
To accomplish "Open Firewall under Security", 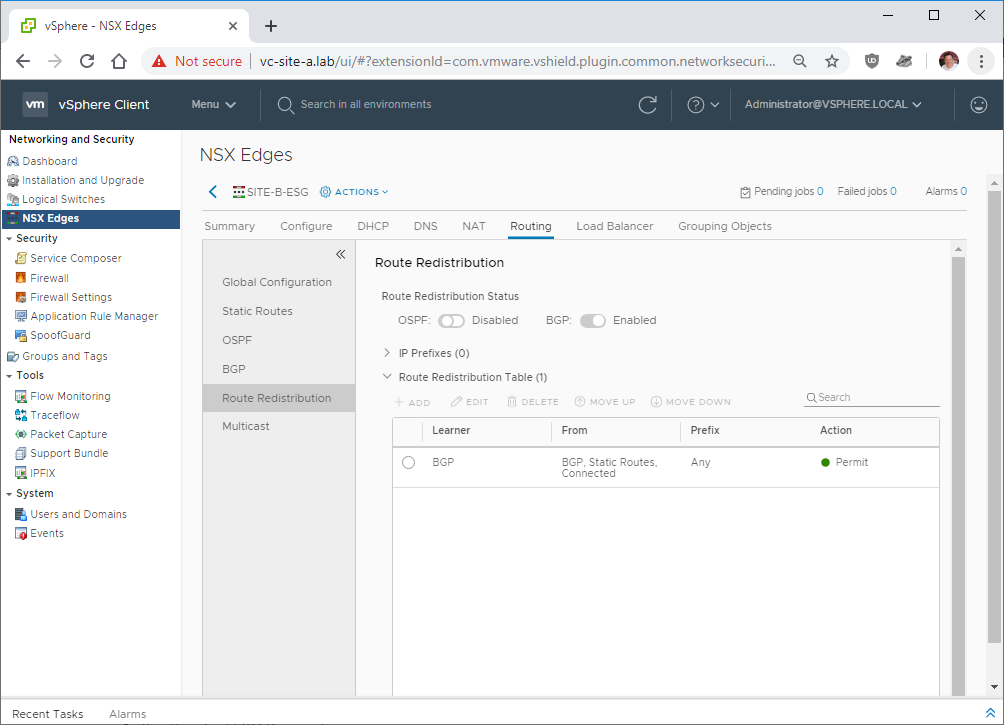I will (42, 278).
